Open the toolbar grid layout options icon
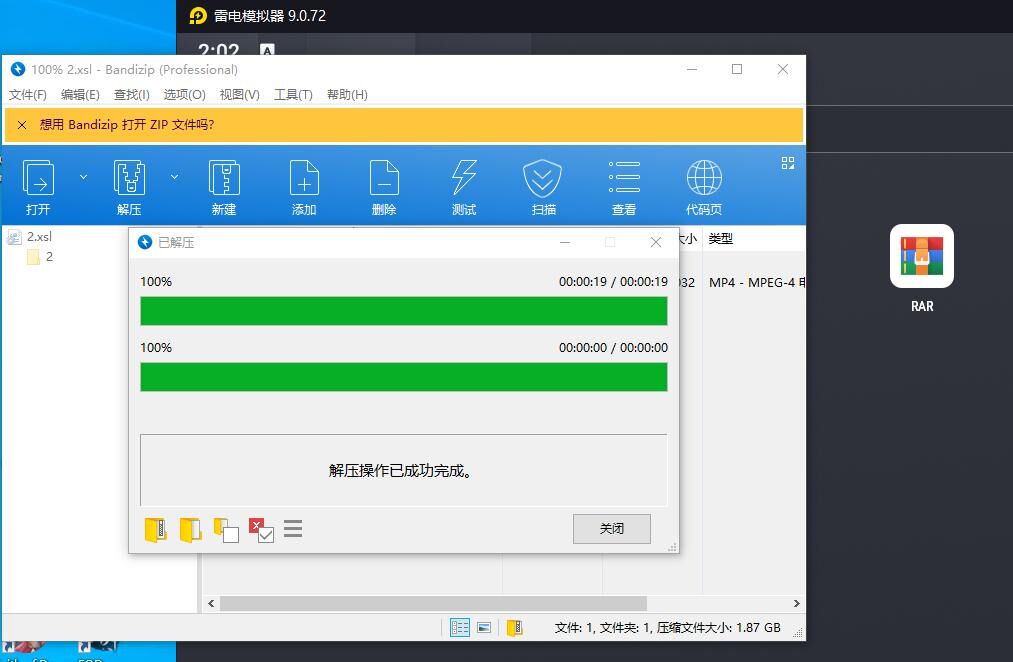The height and width of the screenshot is (662, 1013). click(788, 163)
